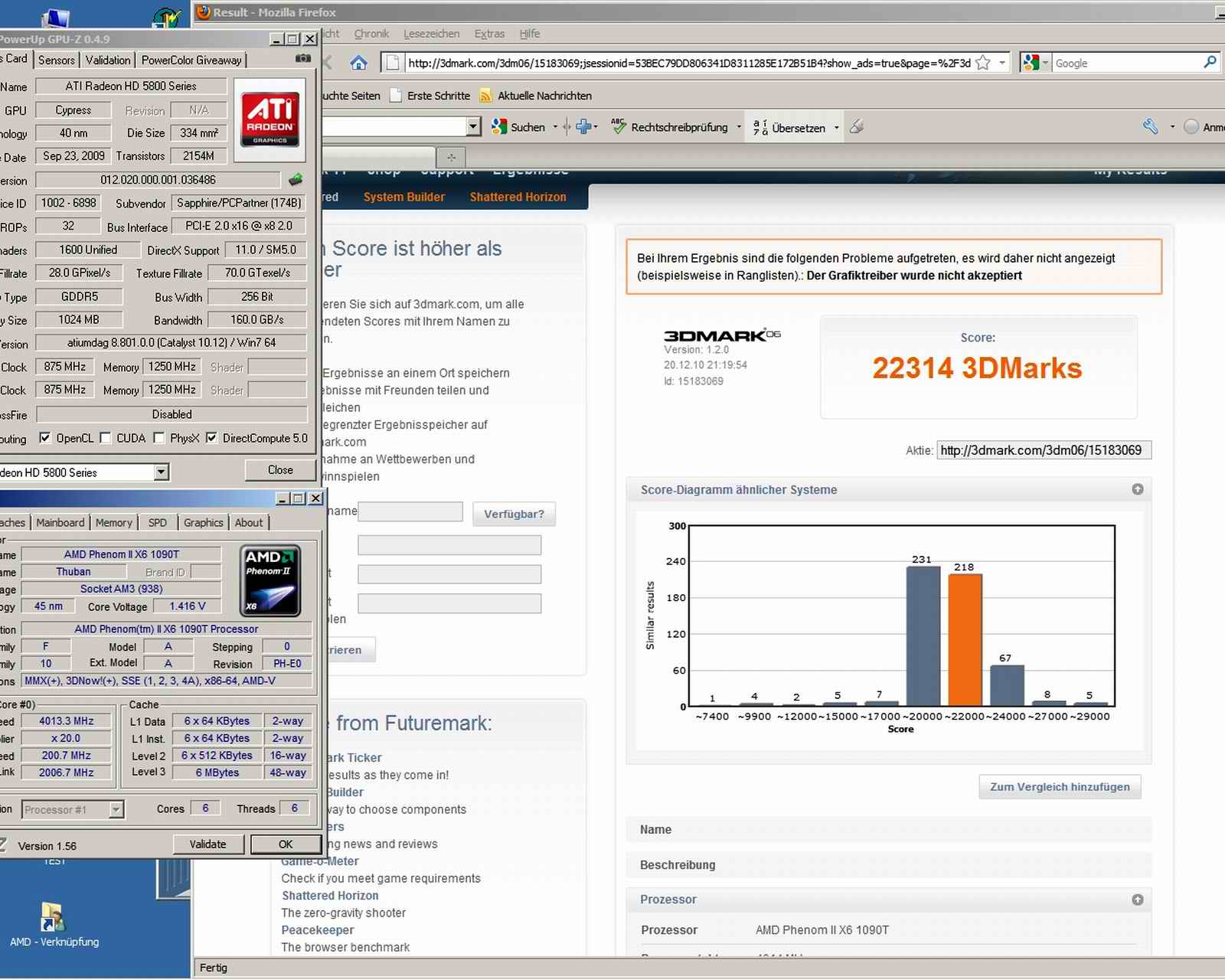
Task: Click the AMD Phenom II logo in CPU-Z
Action: click(270, 580)
